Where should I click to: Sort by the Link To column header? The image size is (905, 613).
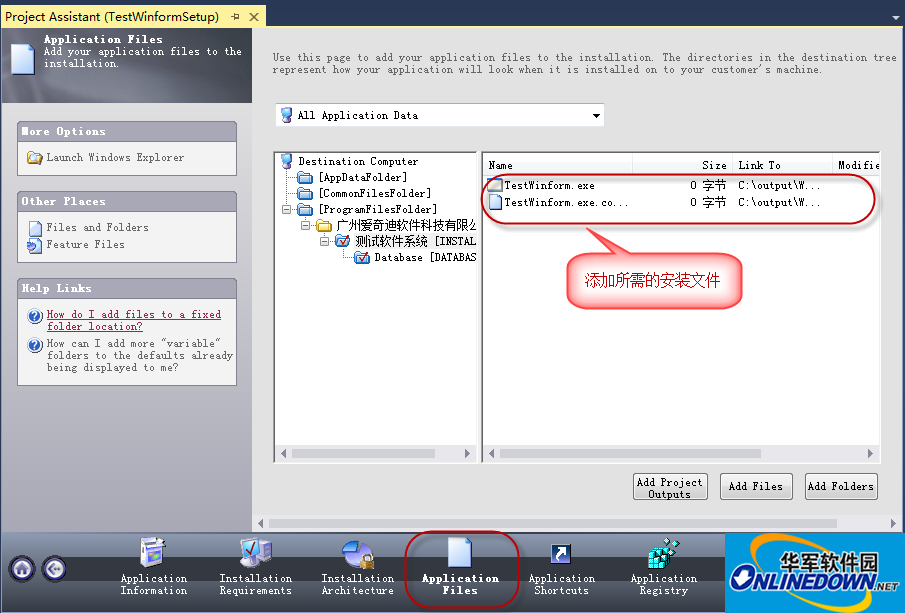(x=782, y=165)
